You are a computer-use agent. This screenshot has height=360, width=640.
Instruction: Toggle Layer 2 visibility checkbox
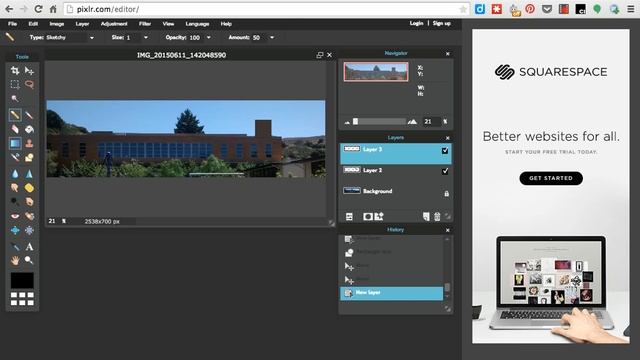tap(445, 171)
